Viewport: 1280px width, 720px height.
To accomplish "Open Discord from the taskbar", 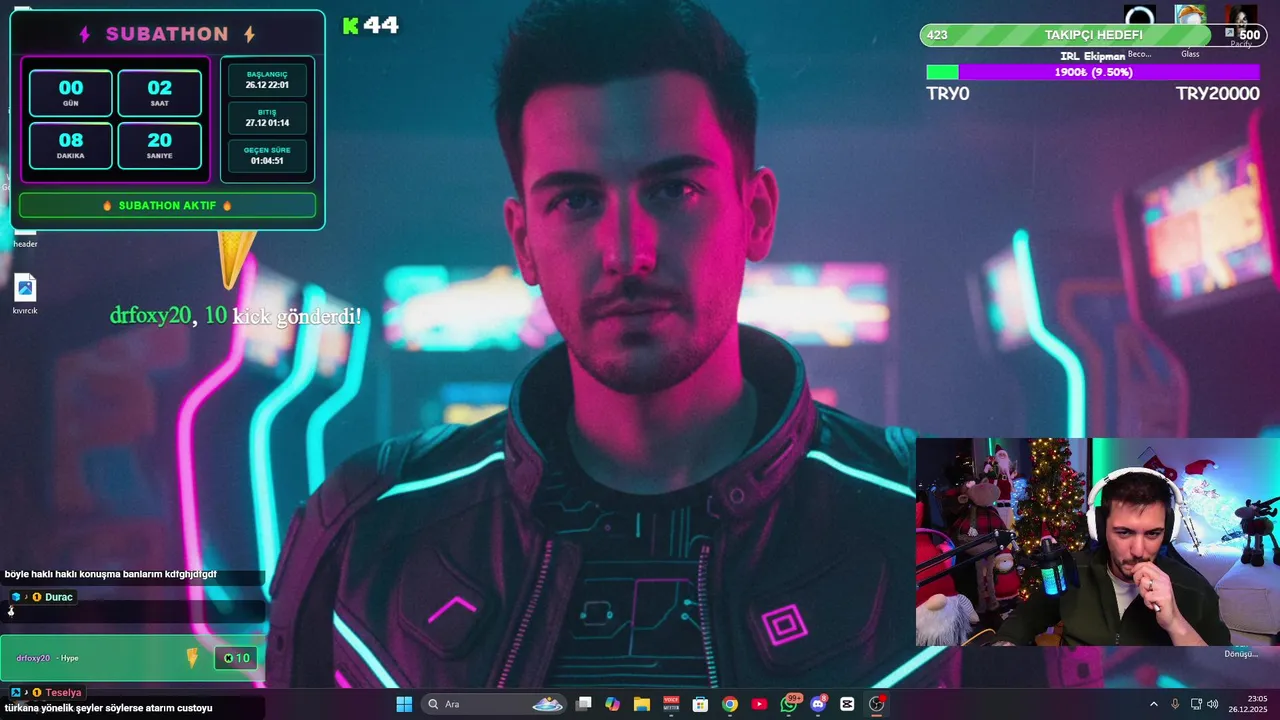I will click(x=818, y=704).
